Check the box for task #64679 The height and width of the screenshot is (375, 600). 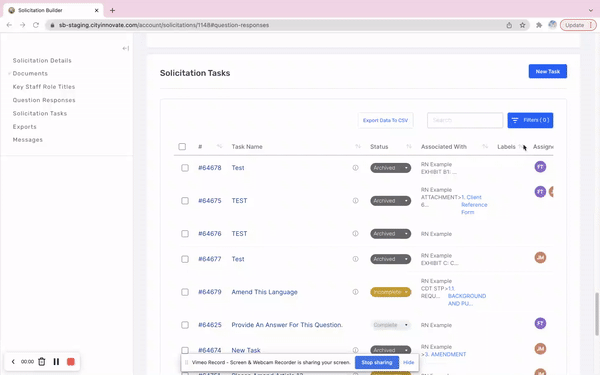pos(185,292)
